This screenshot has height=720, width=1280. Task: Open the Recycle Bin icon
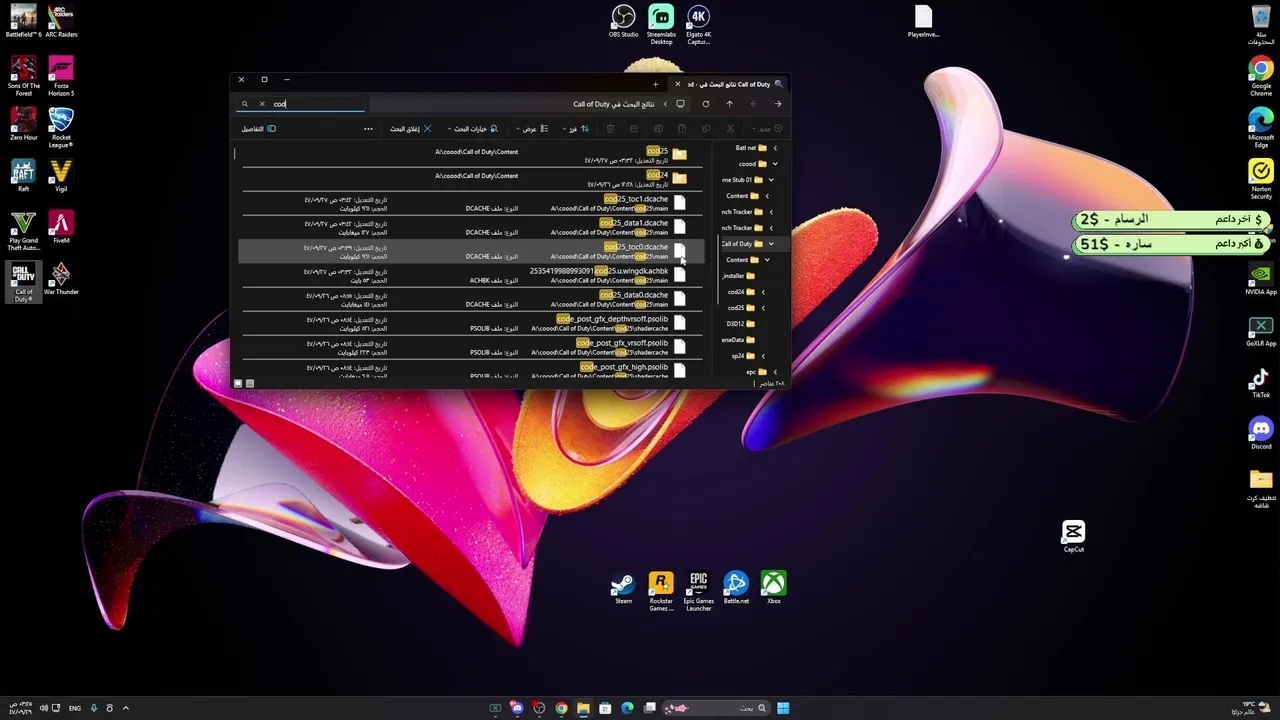[1260, 25]
